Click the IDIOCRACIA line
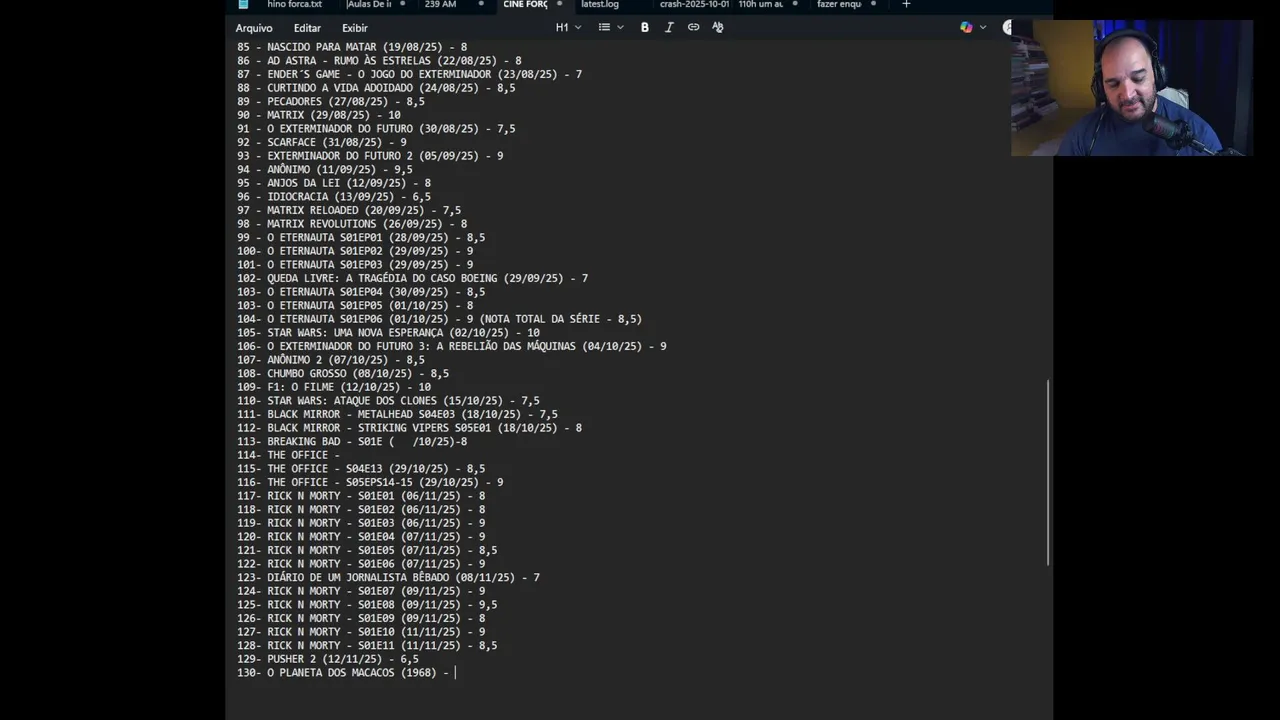Image resolution: width=1280 pixels, height=720 pixels. click(334, 197)
